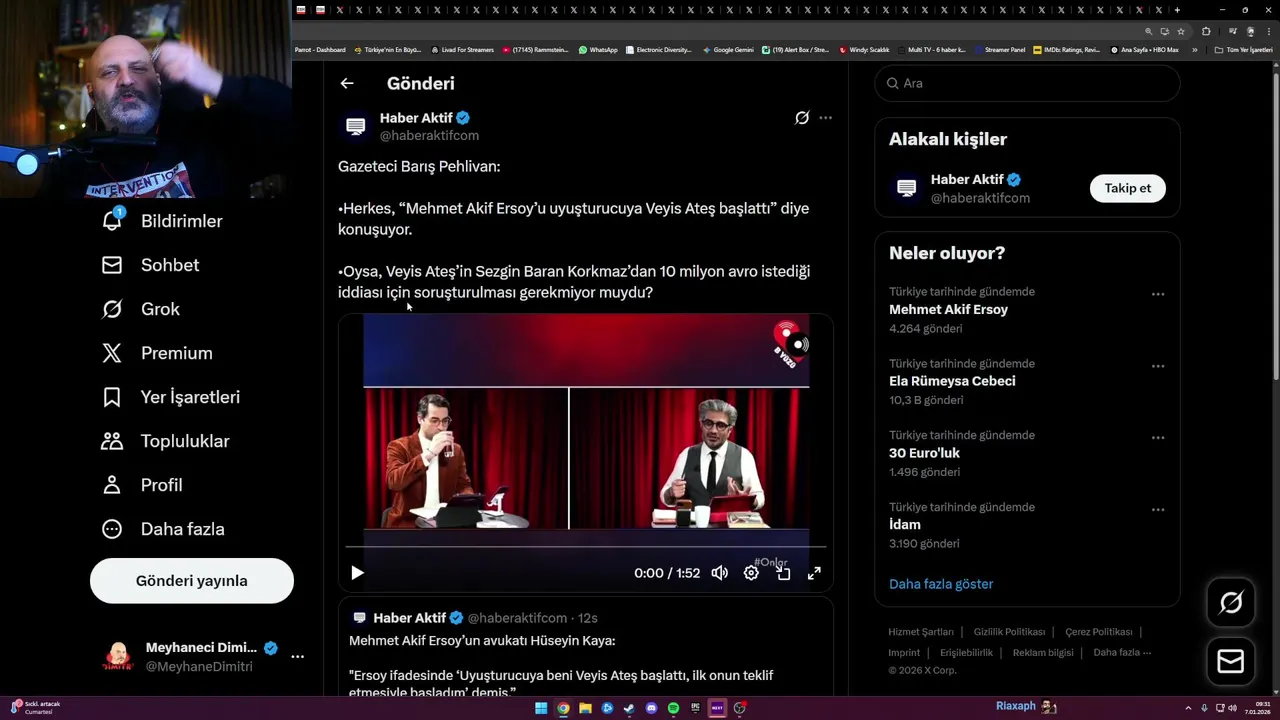
Task: Click the Ara search field
Action: 1027,84
